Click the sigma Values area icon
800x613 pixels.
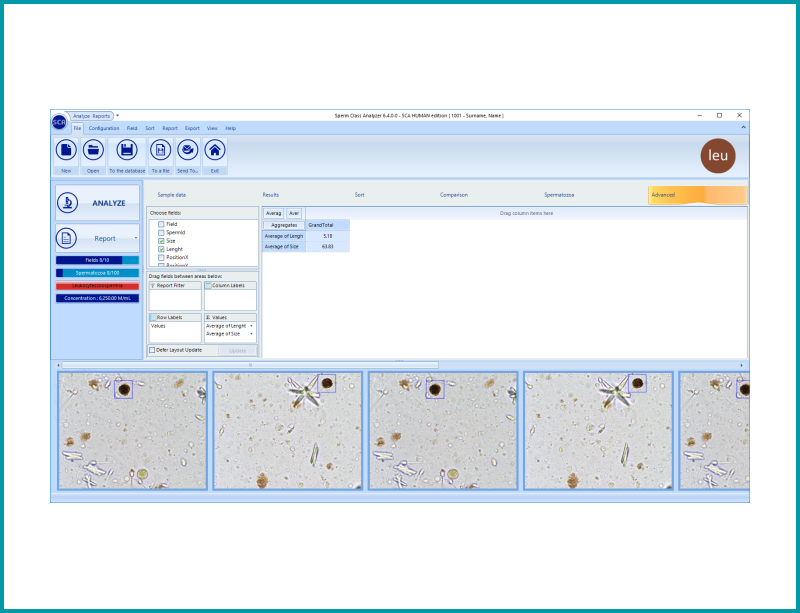click(x=208, y=317)
